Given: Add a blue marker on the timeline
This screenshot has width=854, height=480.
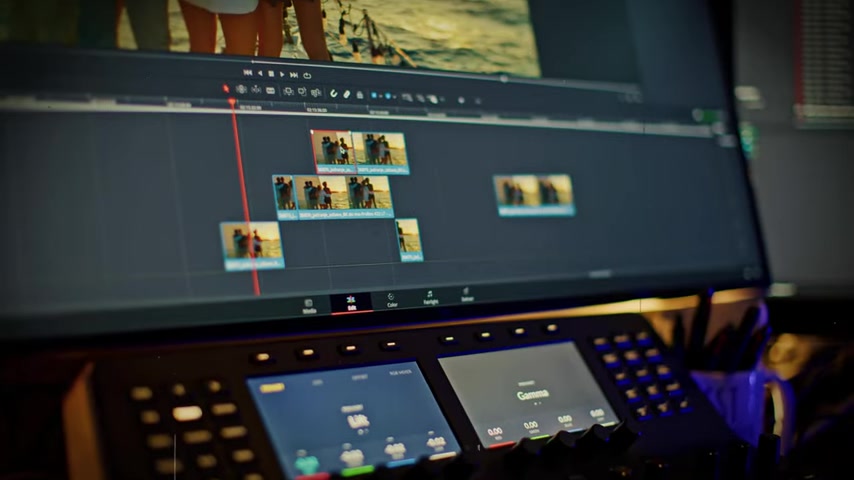Looking at the screenshot, I should [x=388, y=96].
